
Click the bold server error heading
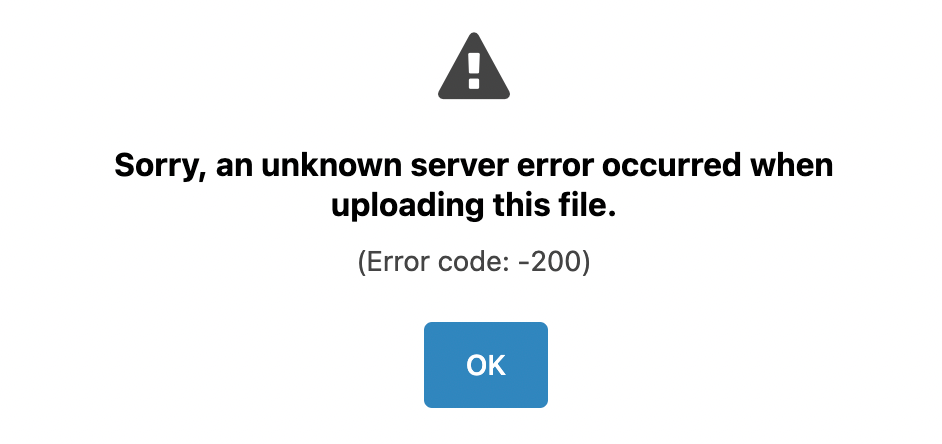coord(474,185)
